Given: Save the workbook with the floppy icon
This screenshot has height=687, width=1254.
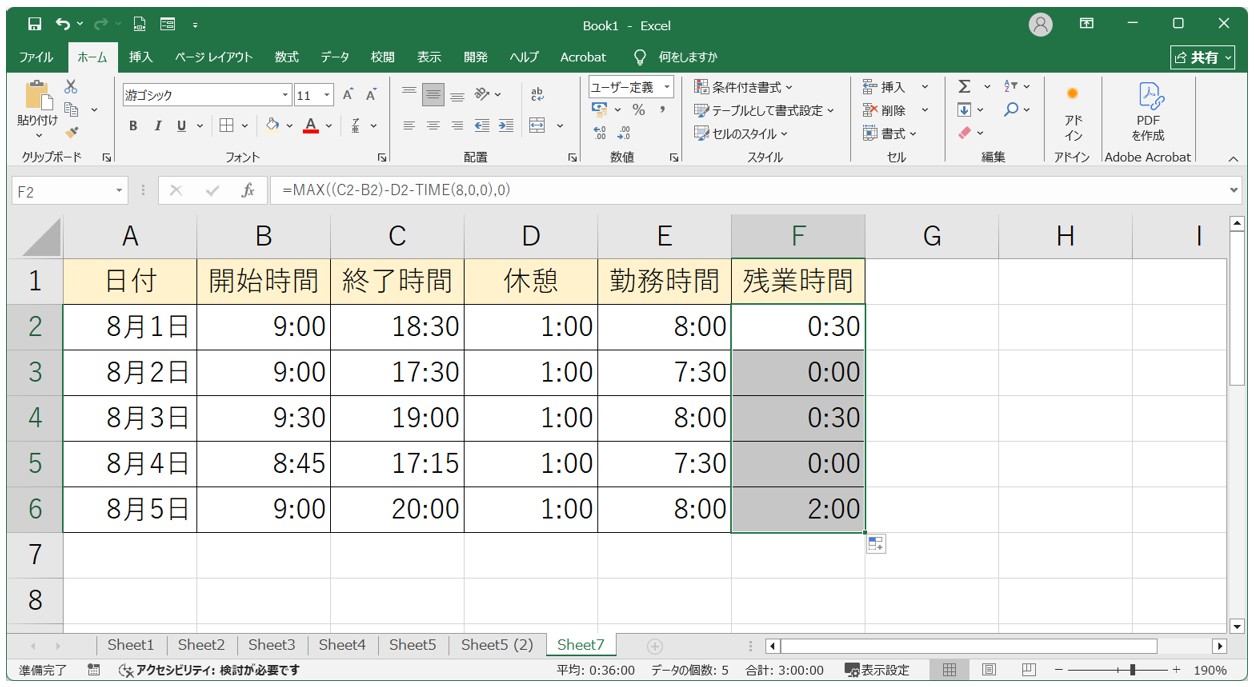Looking at the screenshot, I should (x=35, y=24).
